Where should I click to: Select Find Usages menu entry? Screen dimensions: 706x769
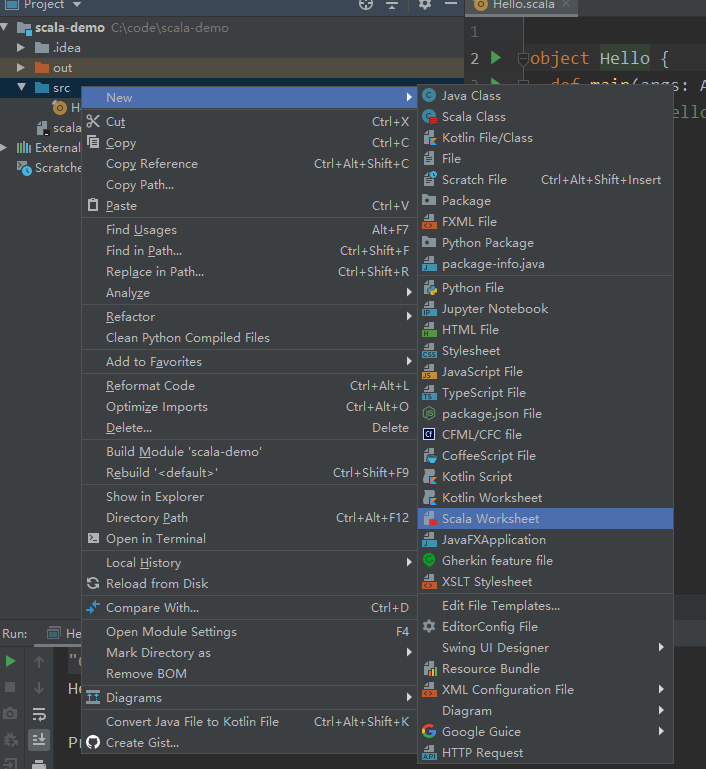click(249, 230)
